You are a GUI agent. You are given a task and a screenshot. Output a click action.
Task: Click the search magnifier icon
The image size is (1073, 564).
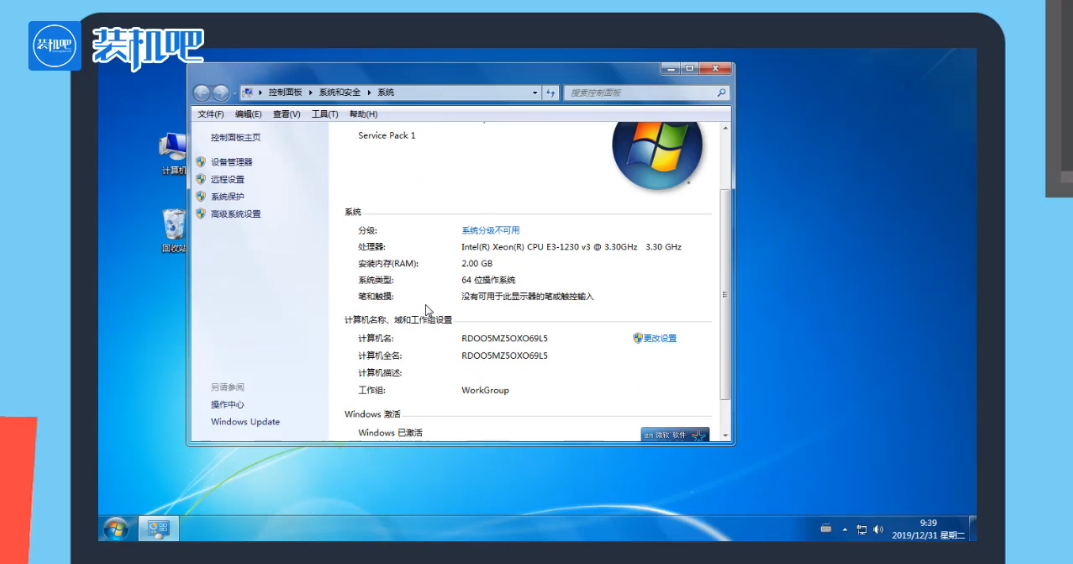pos(721,92)
